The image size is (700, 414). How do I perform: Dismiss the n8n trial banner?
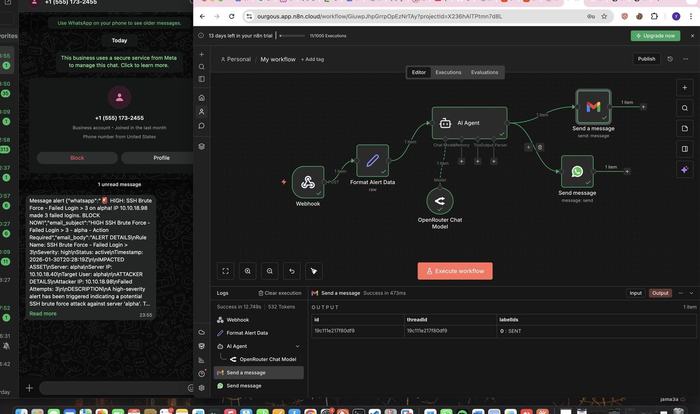click(x=692, y=36)
